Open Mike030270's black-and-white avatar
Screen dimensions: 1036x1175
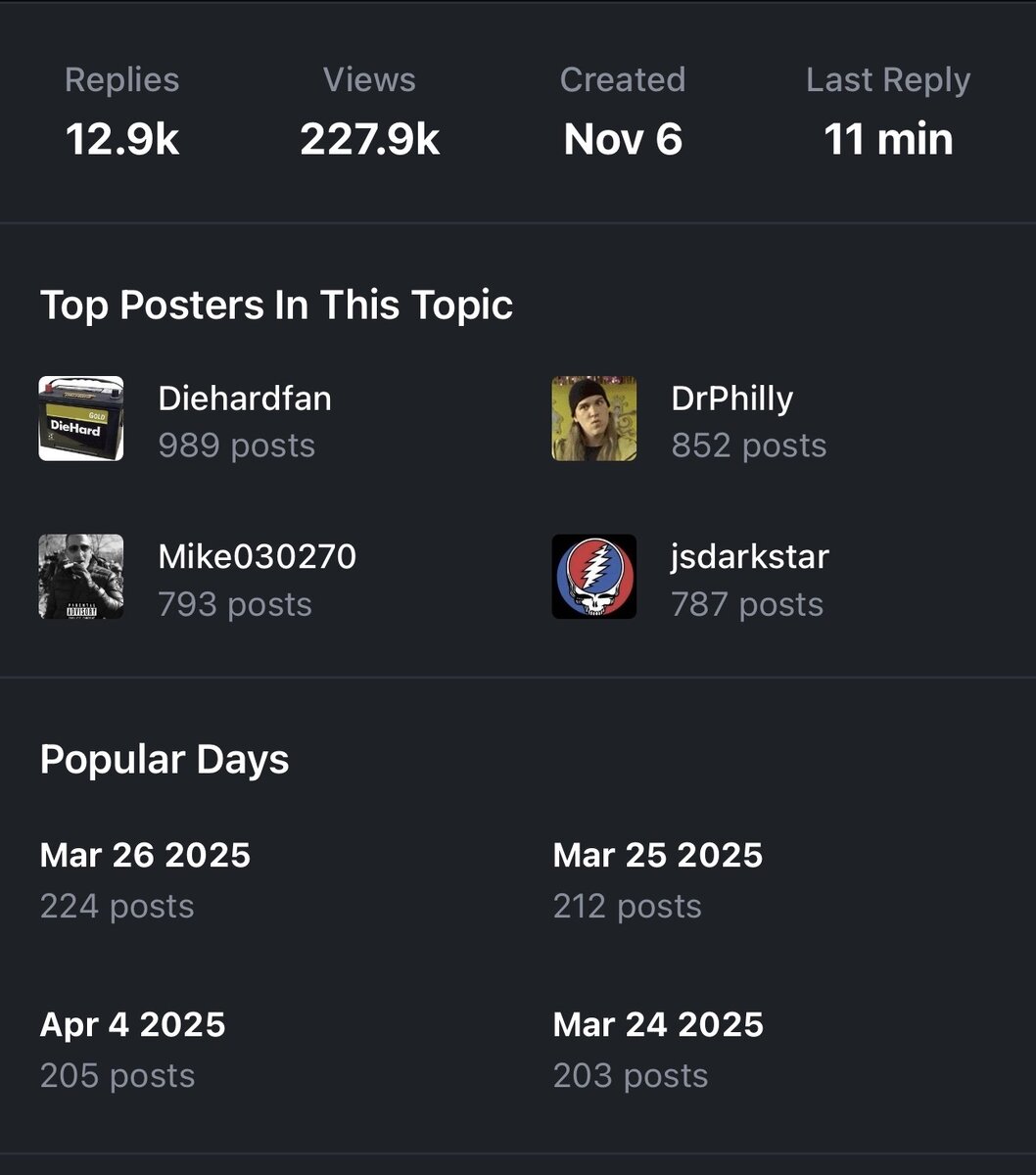point(81,577)
